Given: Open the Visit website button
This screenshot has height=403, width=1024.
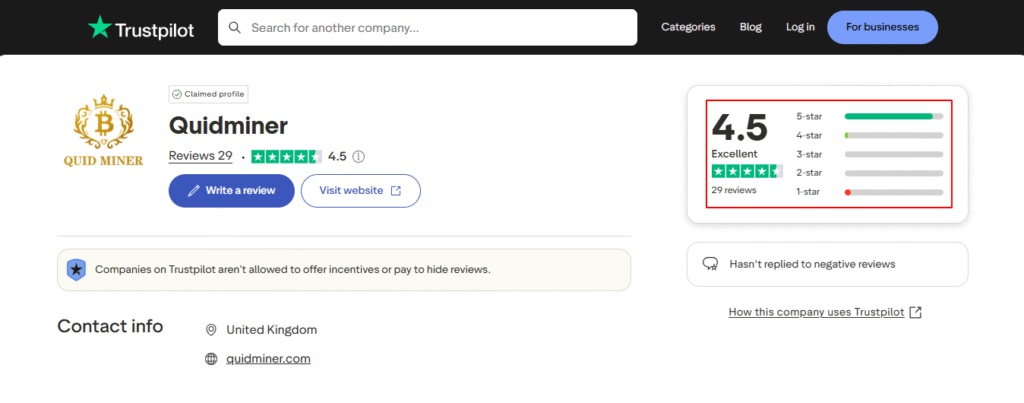Looking at the screenshot, I should click(360, 190).
